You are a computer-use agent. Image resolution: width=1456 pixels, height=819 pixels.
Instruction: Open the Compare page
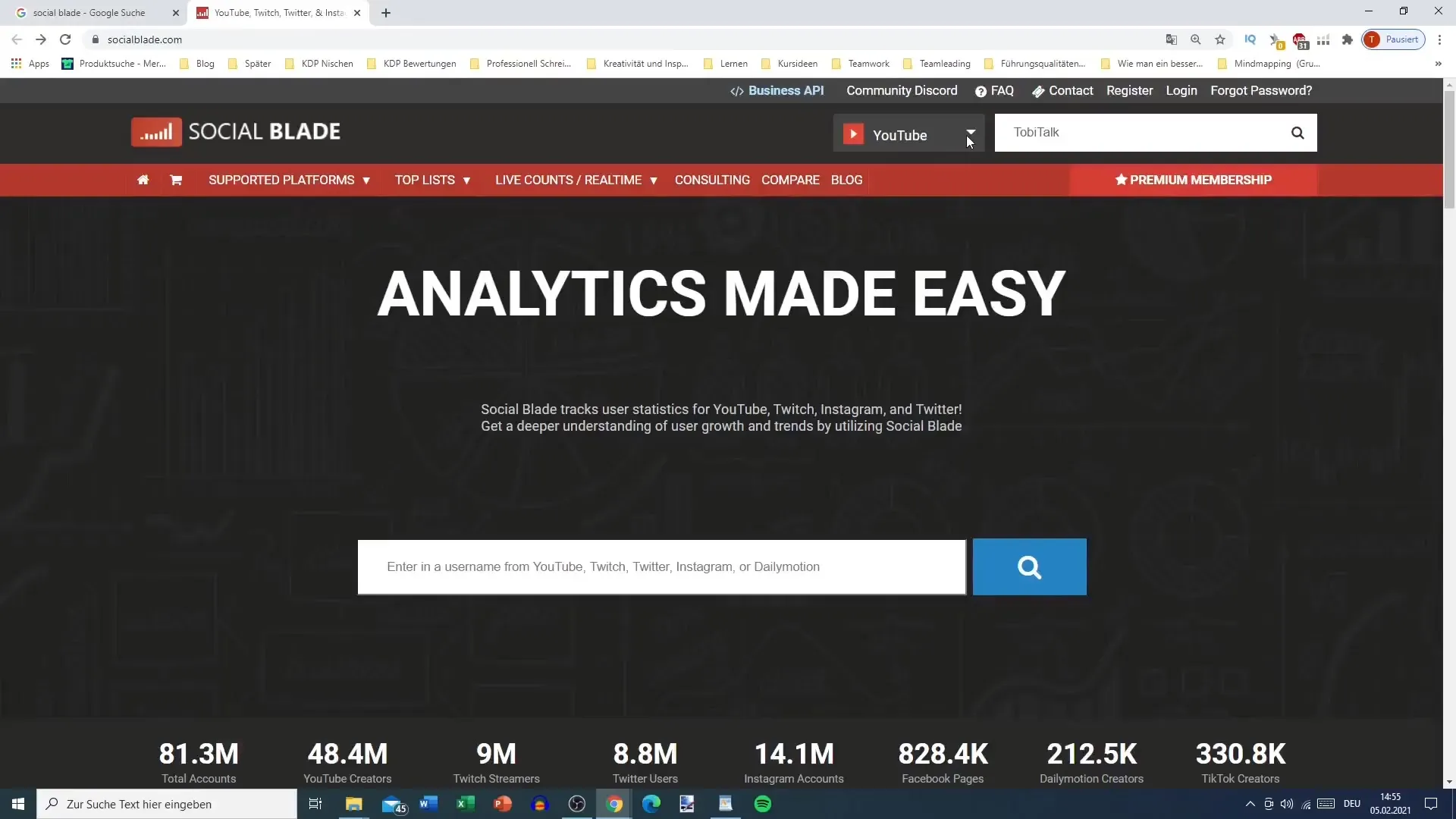790,180
